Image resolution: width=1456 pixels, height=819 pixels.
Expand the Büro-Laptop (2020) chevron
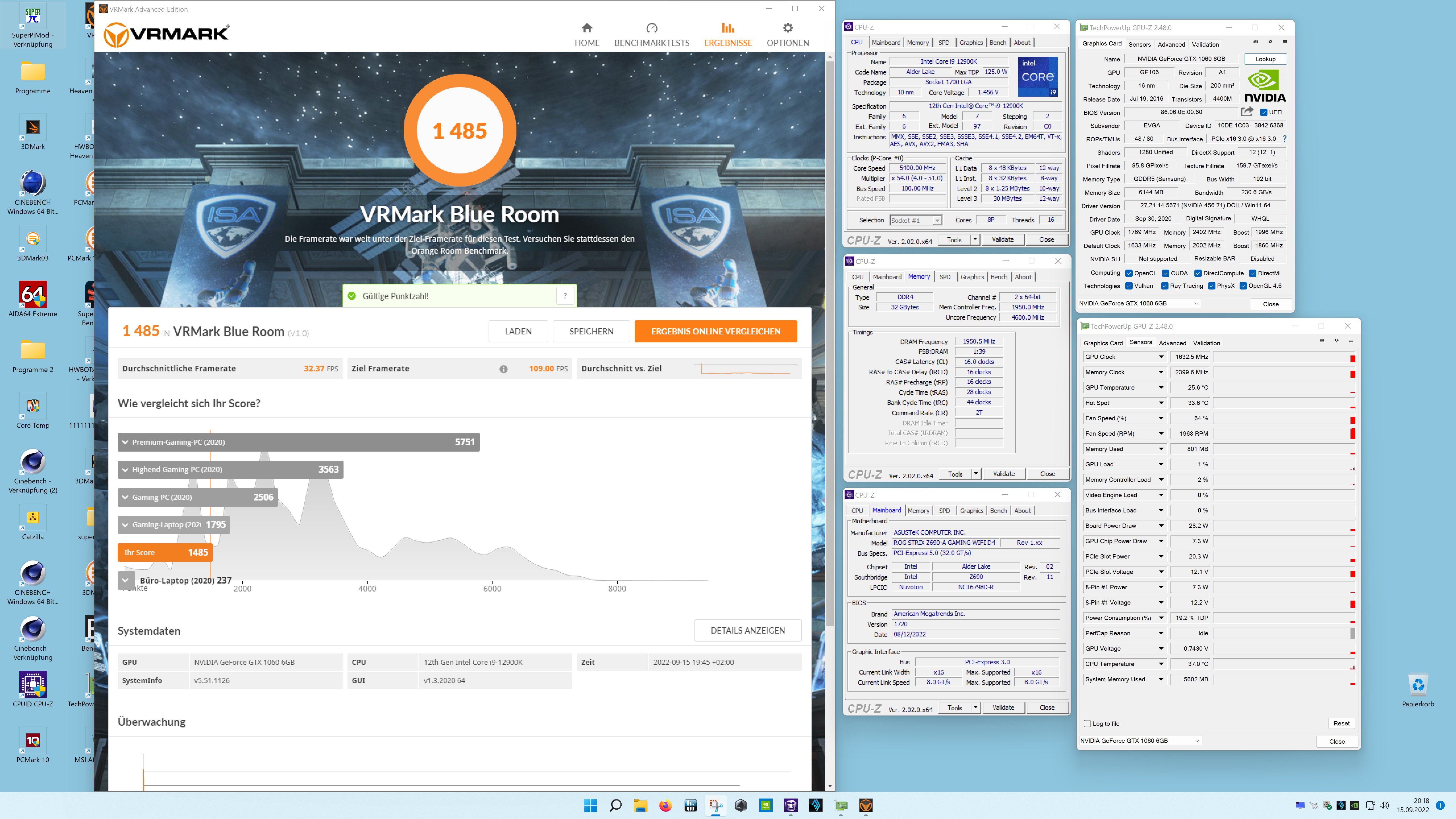click(x=126, y=580)
